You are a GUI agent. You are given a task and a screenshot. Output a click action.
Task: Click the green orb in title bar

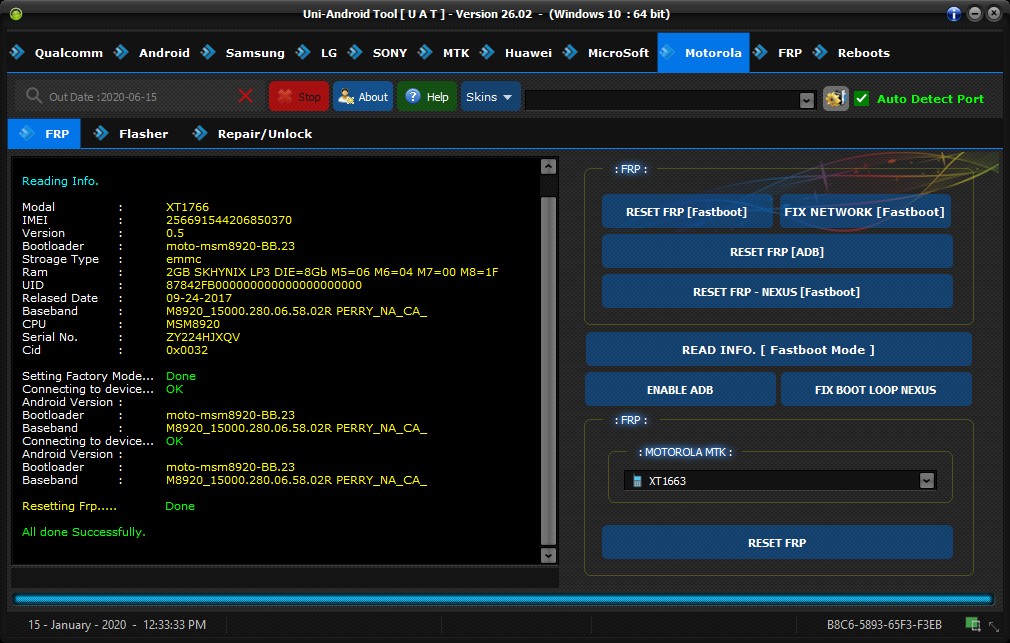pyautogui.click(x=15, y=14)
